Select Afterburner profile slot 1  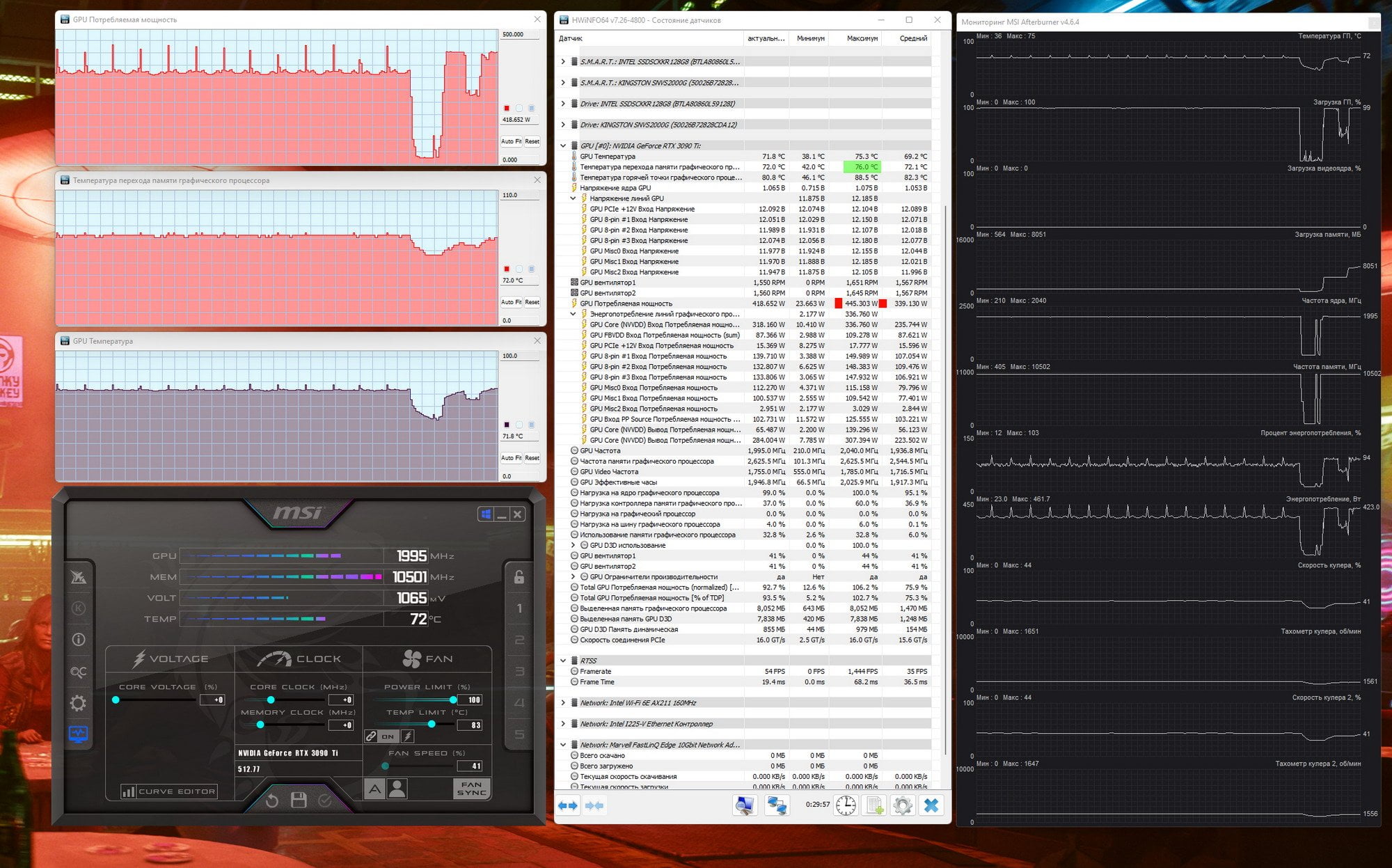(519, 608)
